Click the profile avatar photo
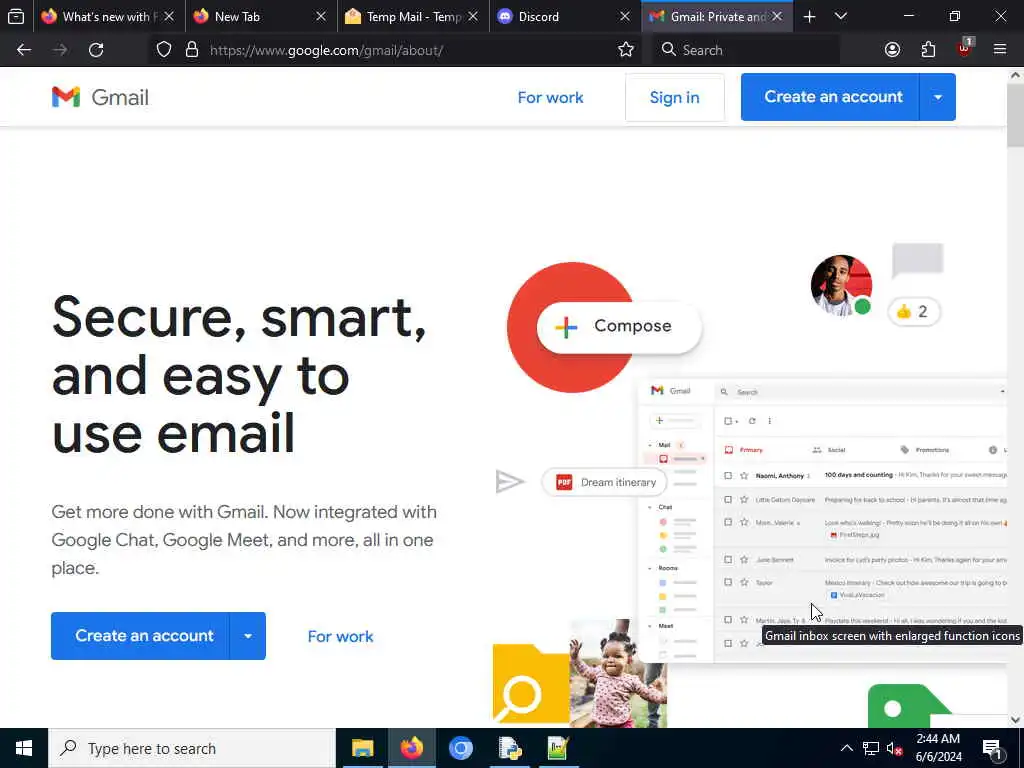1024x768 pixels. pyautogui.click(x=841, y=285)
